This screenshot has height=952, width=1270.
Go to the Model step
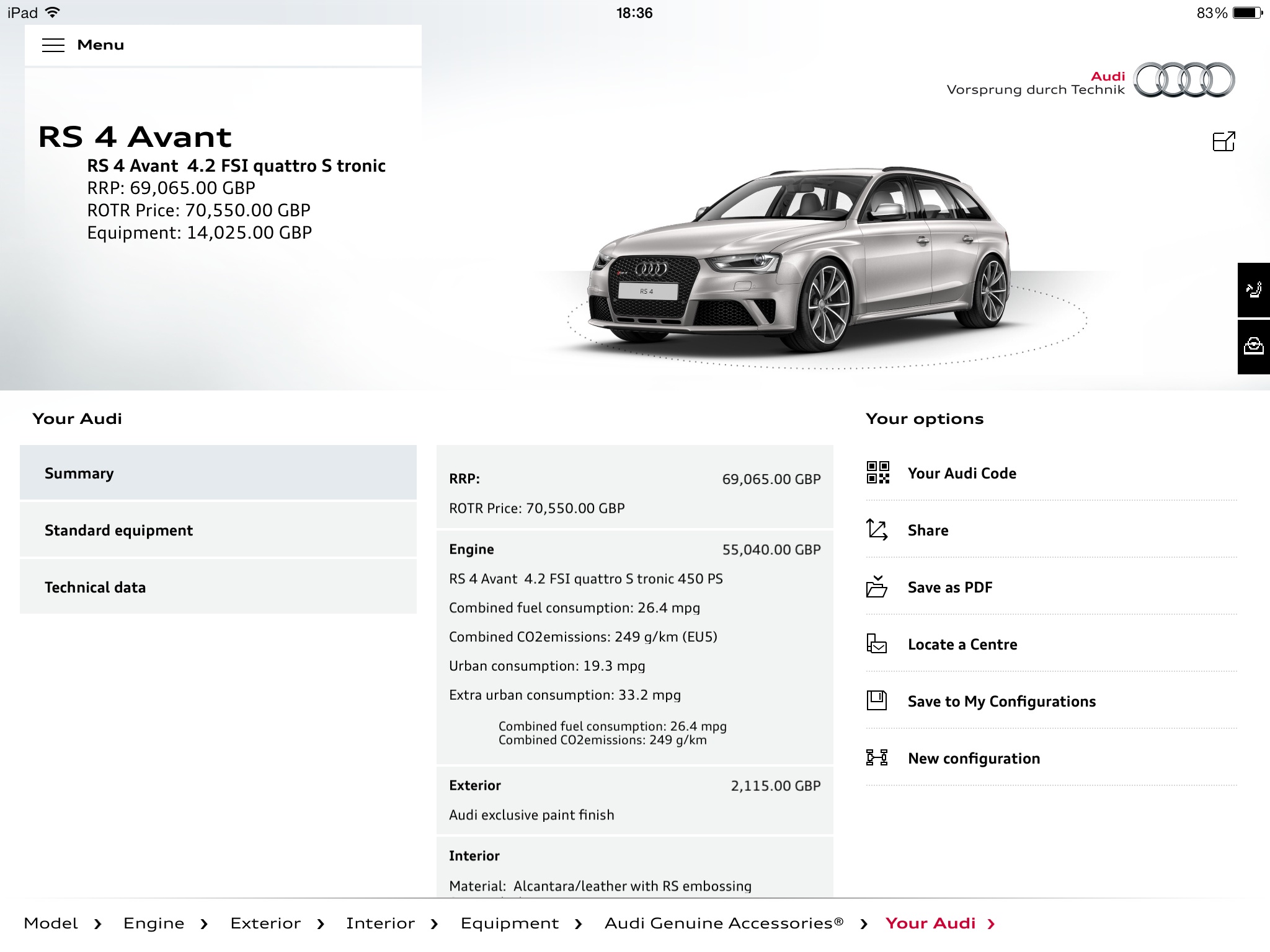click(x=51, y=923)
